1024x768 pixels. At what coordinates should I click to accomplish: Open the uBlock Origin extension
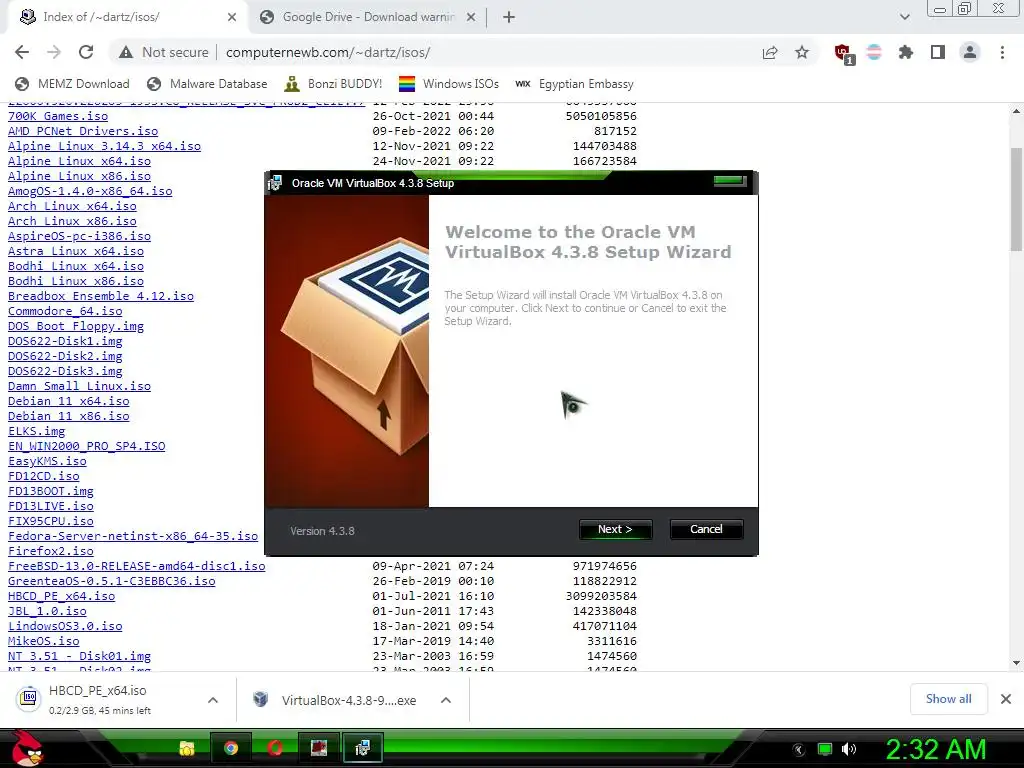(843, 54)
